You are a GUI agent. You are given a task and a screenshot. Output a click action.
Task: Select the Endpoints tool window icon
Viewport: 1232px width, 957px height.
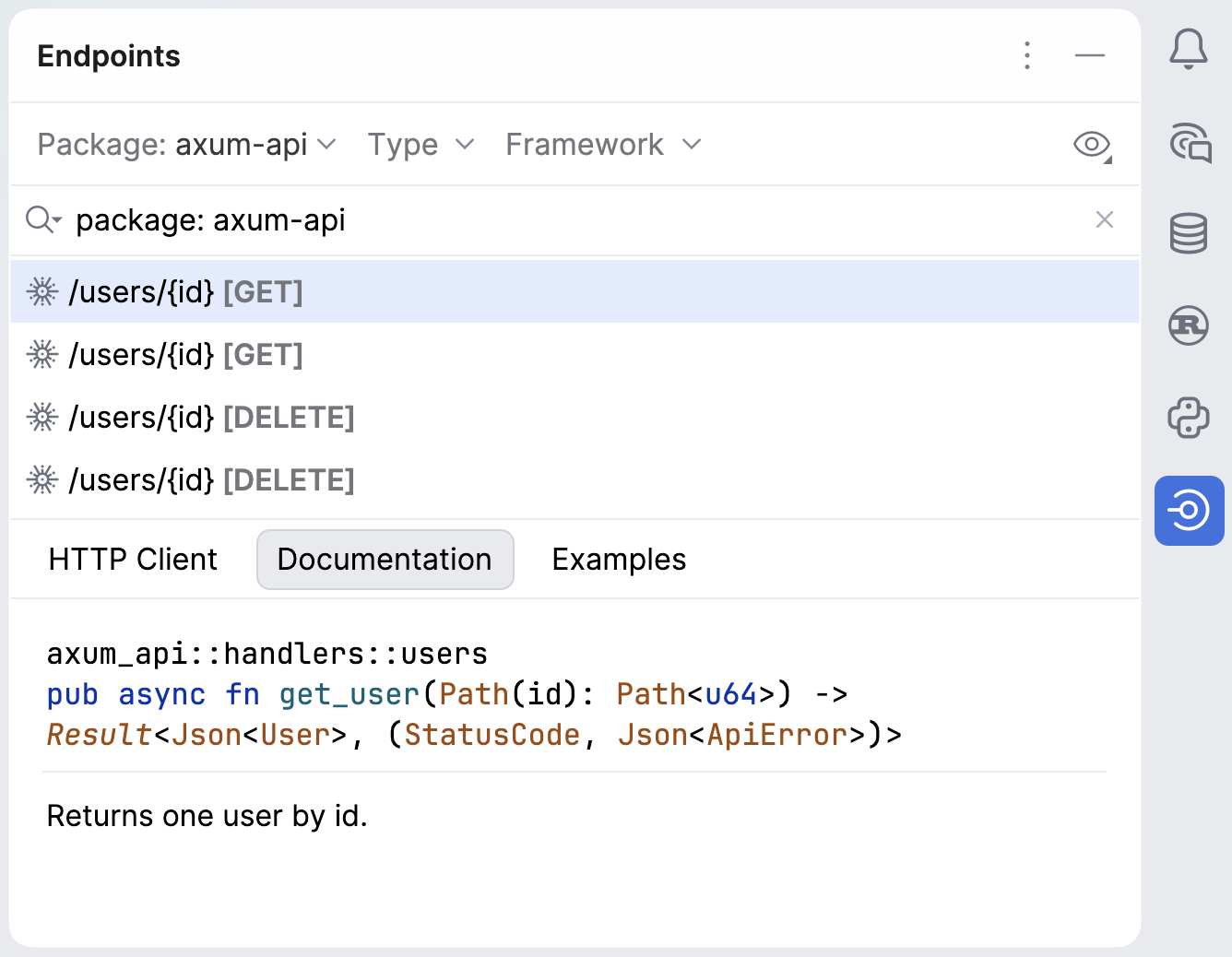pos(1189,510)
